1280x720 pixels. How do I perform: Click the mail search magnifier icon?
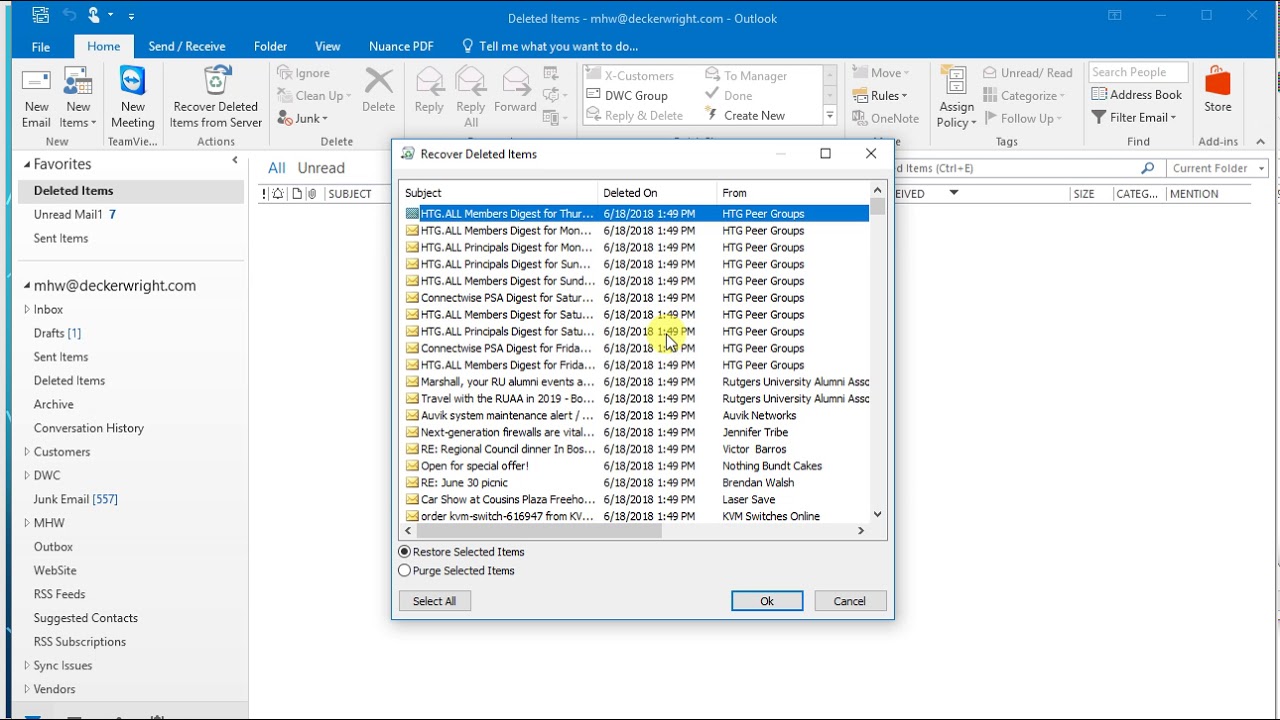(x=1147, y=168)
